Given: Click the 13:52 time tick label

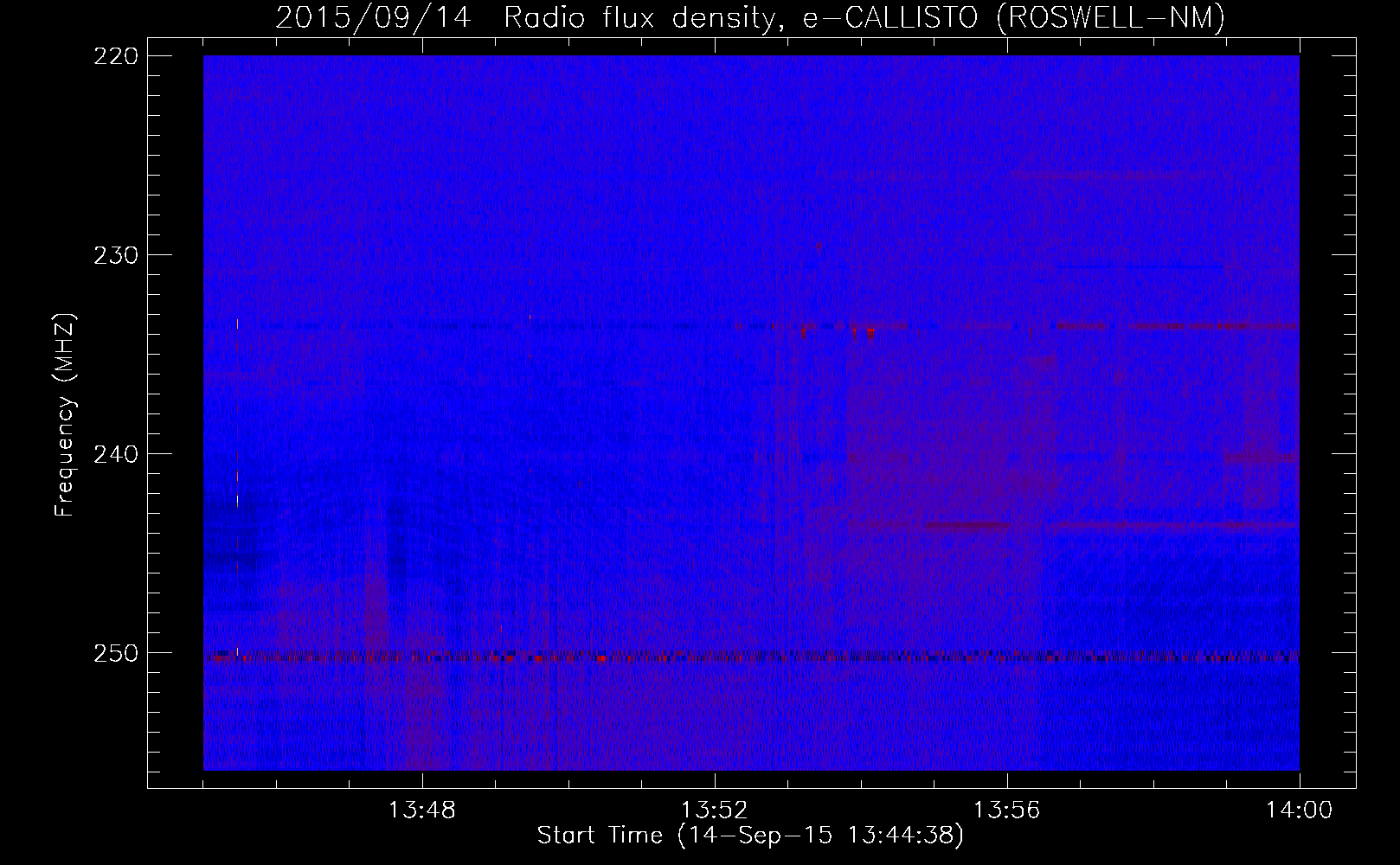Looking at the screenshot, I should click(x=715, y=811).
